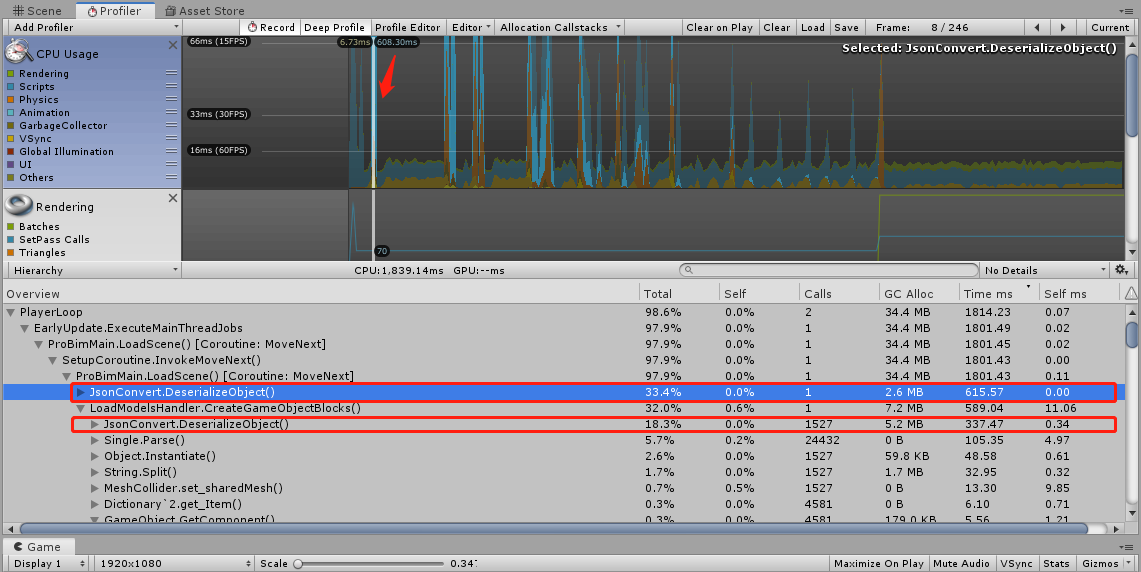
Task: Toggle UI category in CPU chart
Action: tap(11, 164)
